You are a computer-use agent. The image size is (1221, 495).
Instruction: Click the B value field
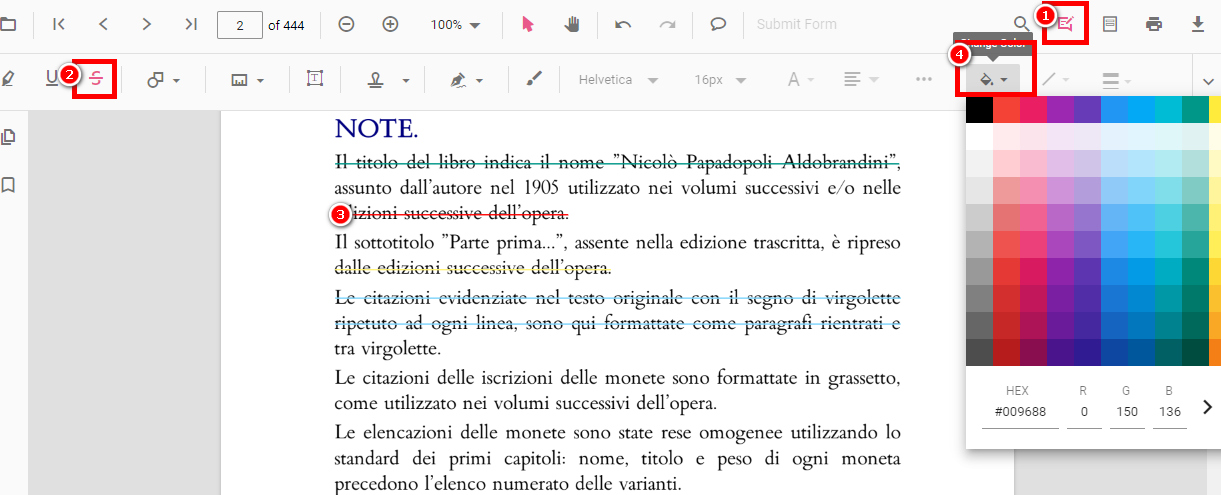tap(1170, 412)
